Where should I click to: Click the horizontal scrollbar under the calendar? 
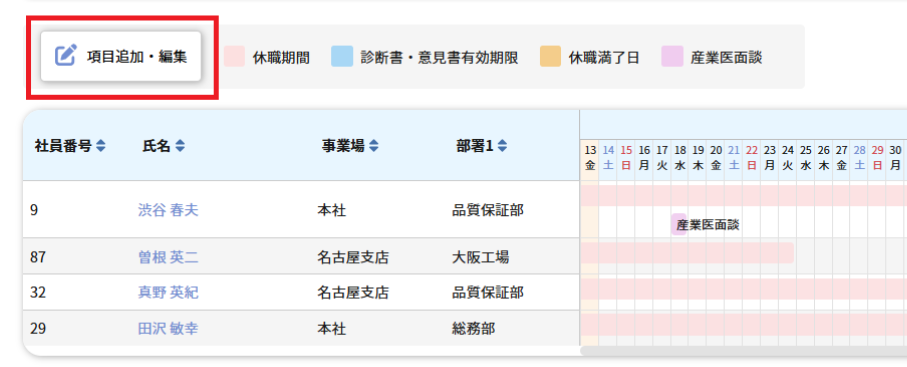(x=743, y=351)
